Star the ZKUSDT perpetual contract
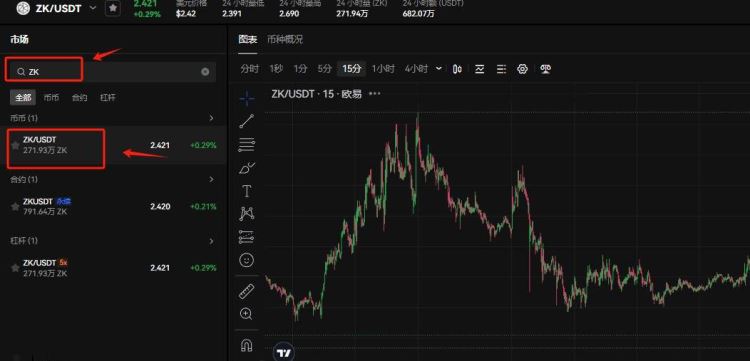This screenshot has width=750, height=361. coord(15,207)
